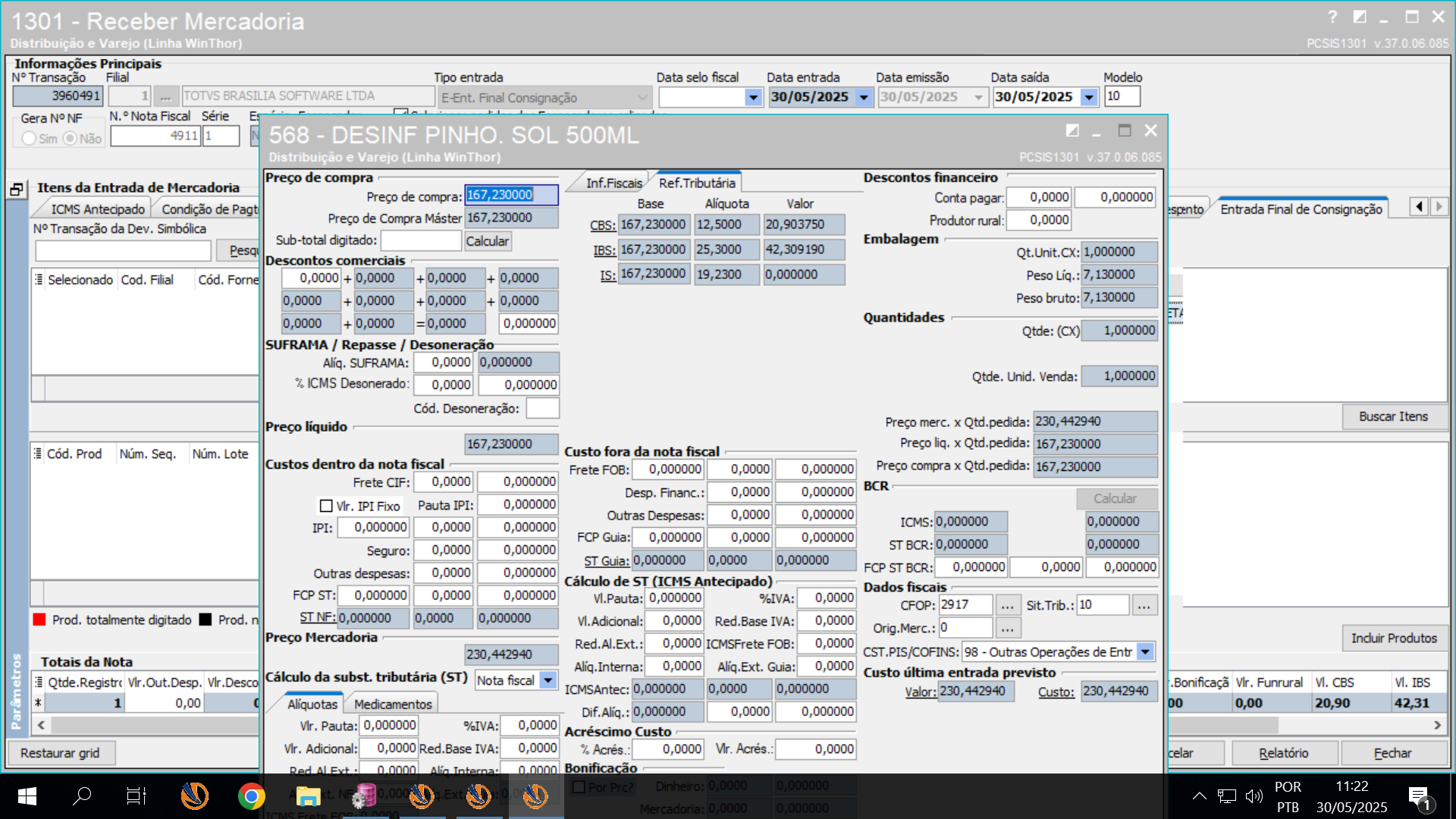Click the Preço de compra input field

click(x=511, y=195)
